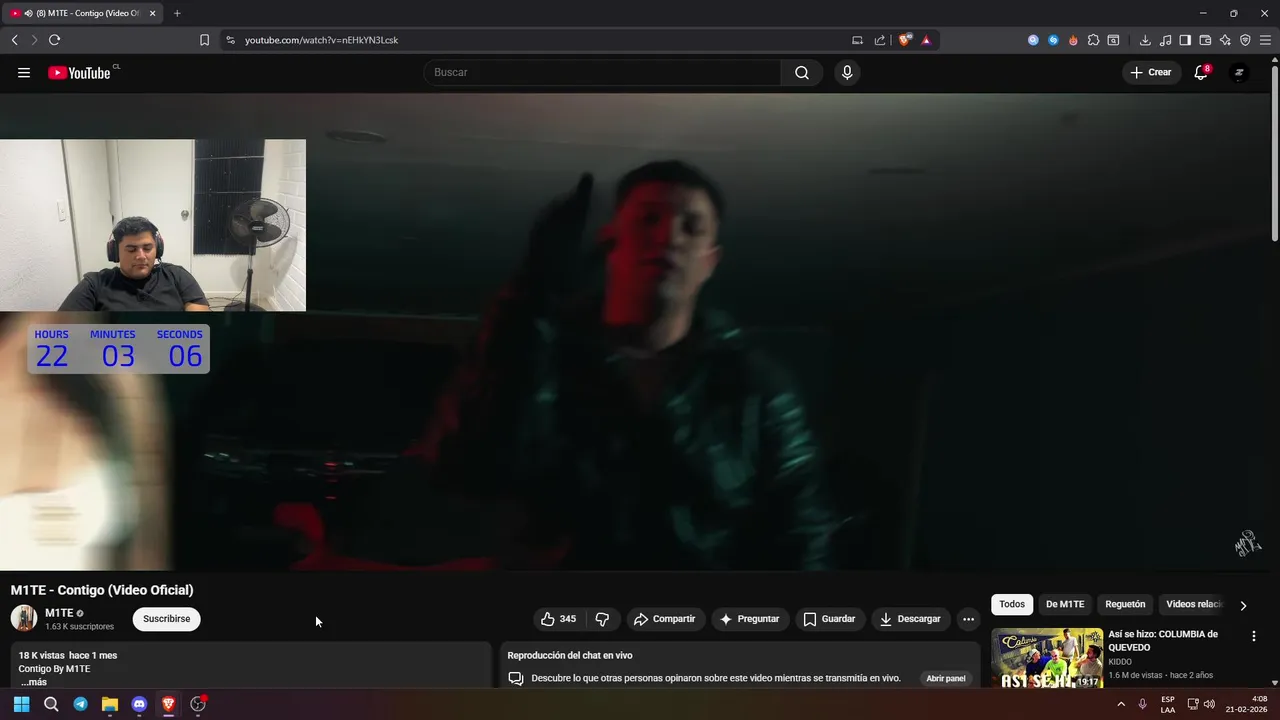Open options for Columbia de Quevedo video

click(x=1254, y=636)
